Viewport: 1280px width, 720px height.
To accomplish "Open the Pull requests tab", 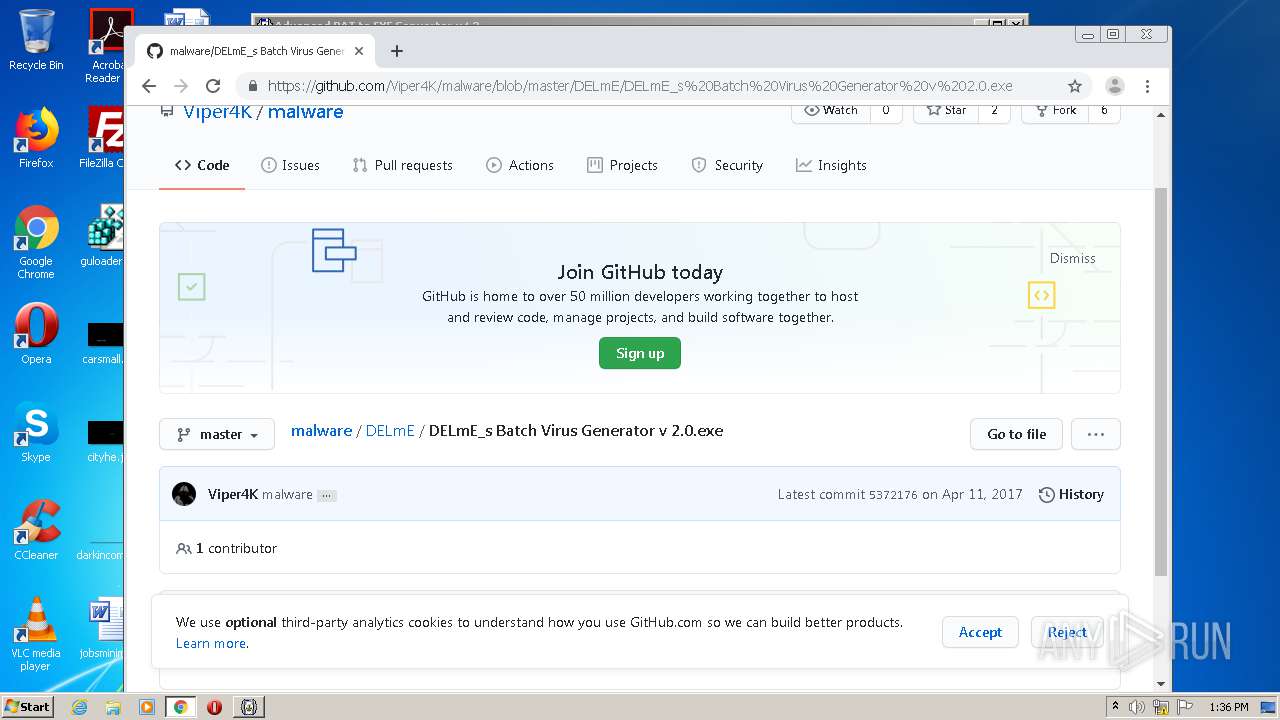I will coord(402,165).
